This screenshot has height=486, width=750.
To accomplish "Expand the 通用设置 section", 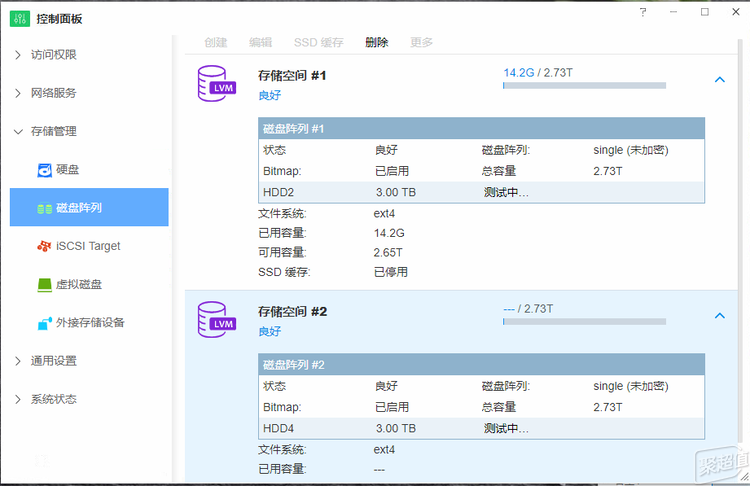I will tap(18, 361).
